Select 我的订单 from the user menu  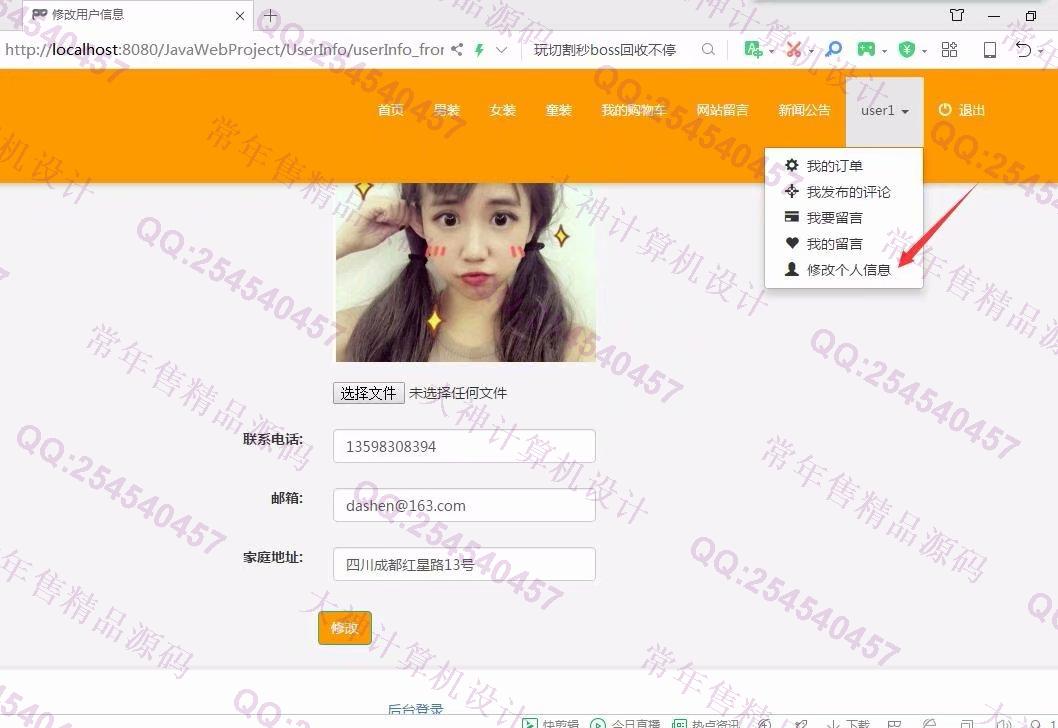pos(834,166)
